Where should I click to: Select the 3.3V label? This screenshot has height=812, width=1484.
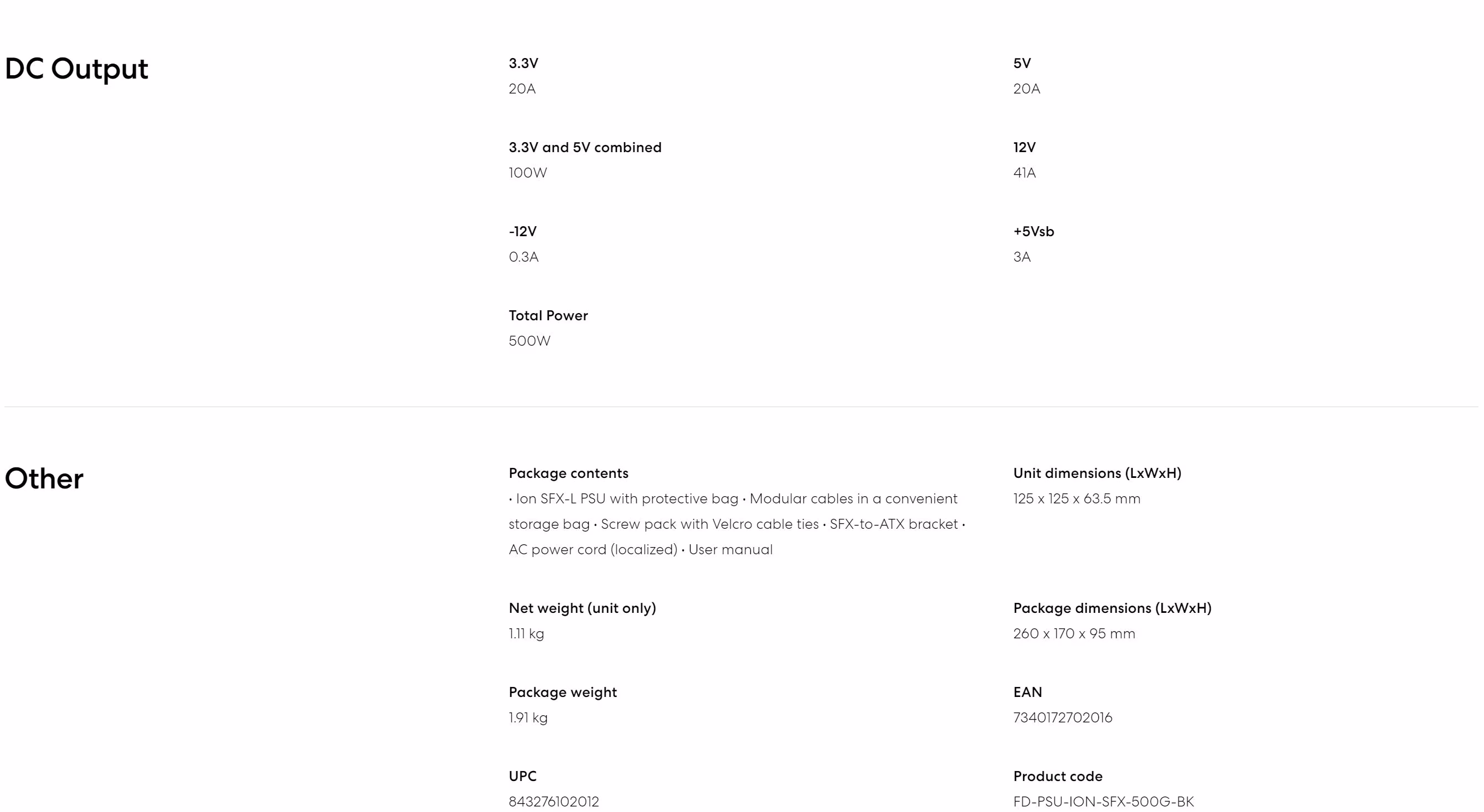coord(523,64)
